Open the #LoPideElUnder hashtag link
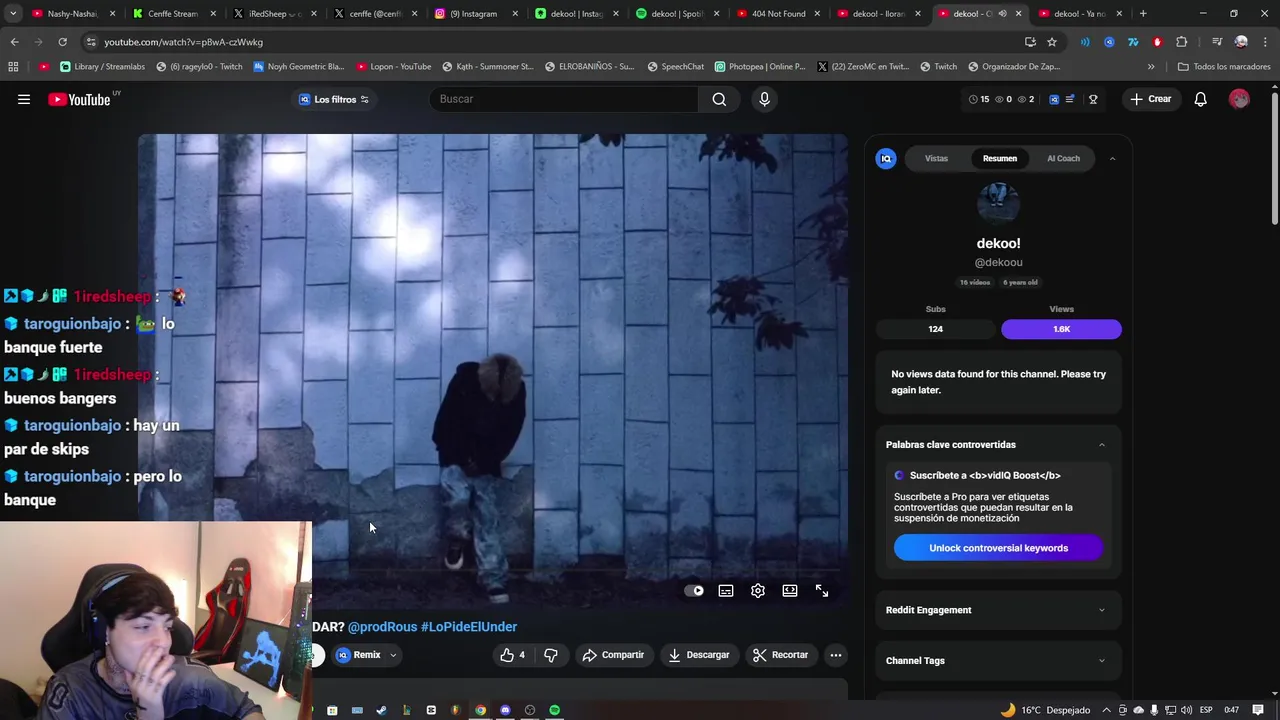The width and height of the screenshot is (1280, 720). pos(469,627)
